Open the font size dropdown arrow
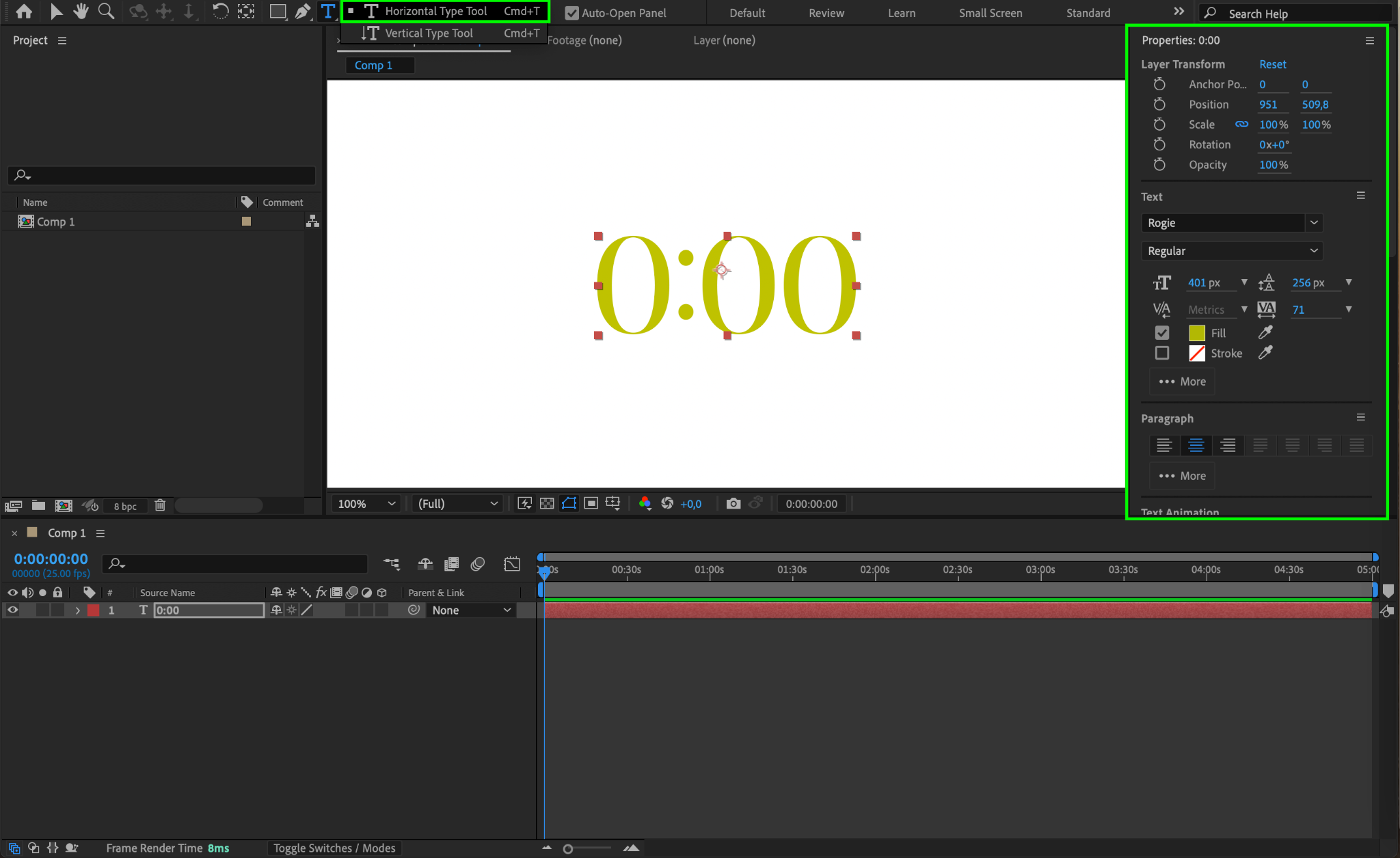The height and width of the screenshot is (858, 1400). point(1244,282)
